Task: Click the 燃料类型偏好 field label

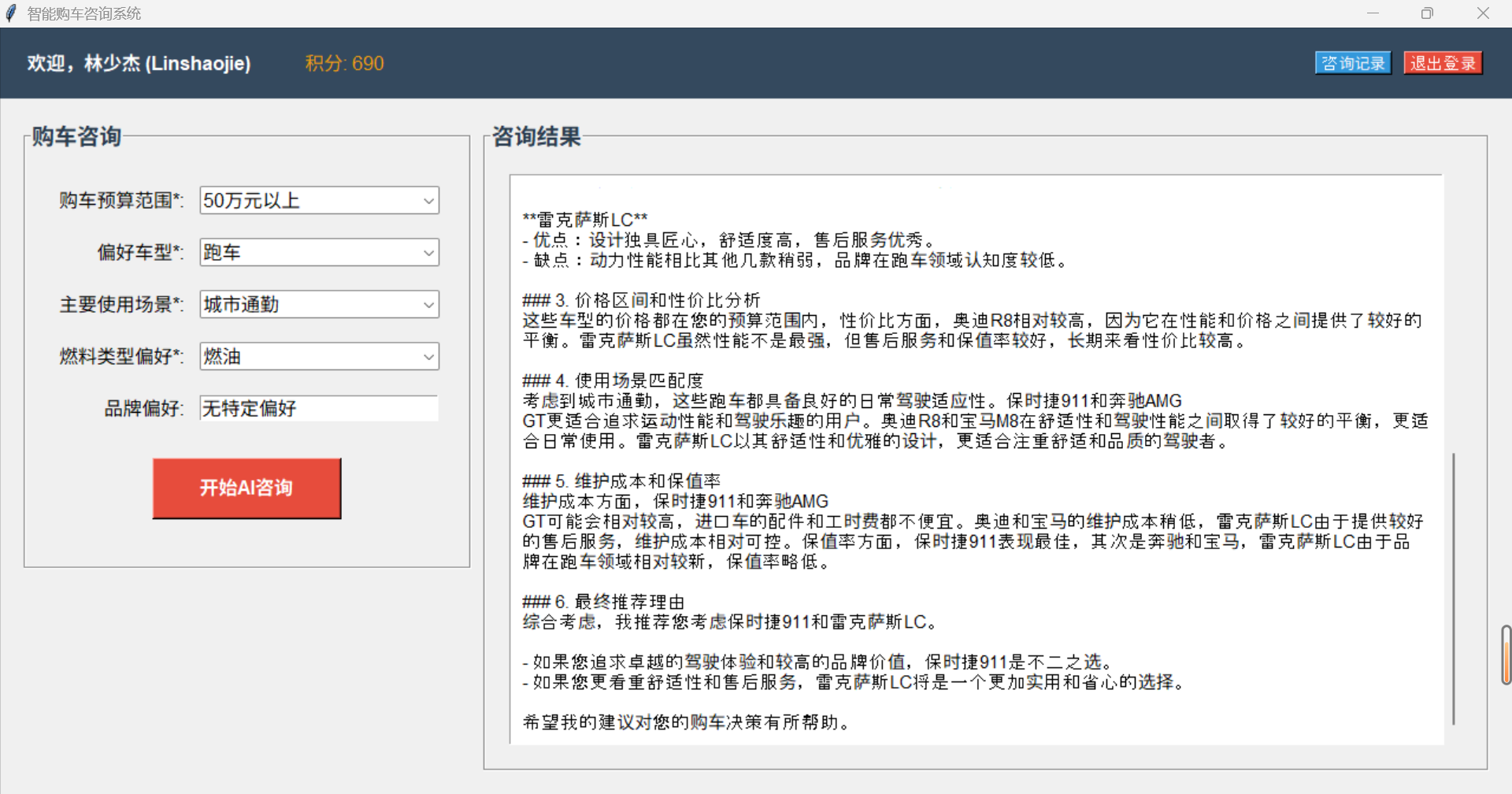Action: click(x=121, y=356)
